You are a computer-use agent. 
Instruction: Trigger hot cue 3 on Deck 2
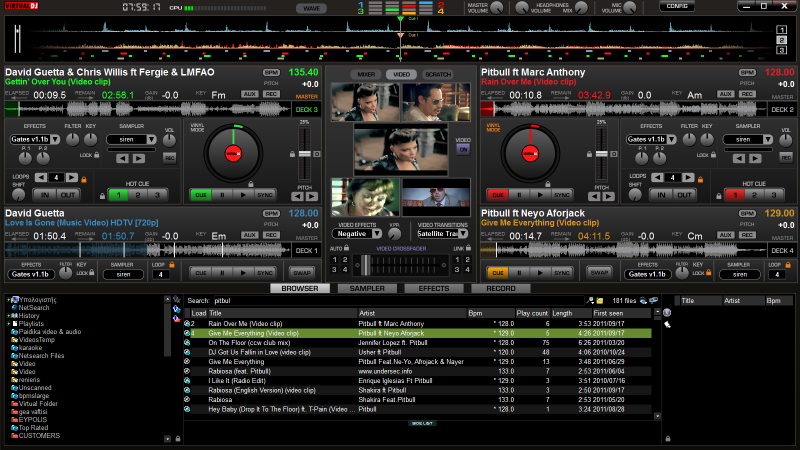click(x=774, y=195)
